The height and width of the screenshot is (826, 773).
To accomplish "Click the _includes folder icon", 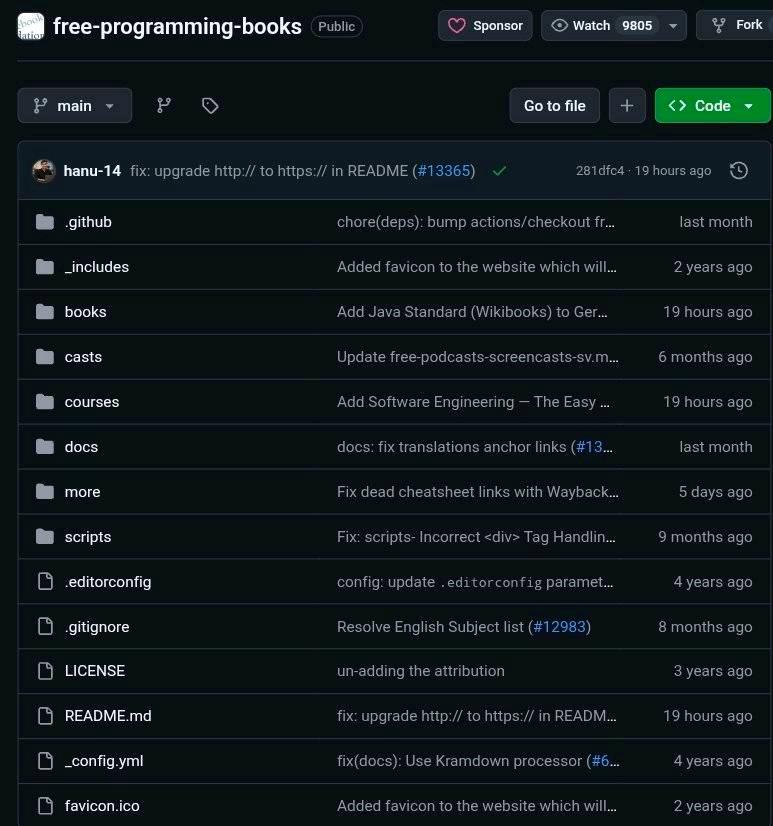I will click(45, 267).
